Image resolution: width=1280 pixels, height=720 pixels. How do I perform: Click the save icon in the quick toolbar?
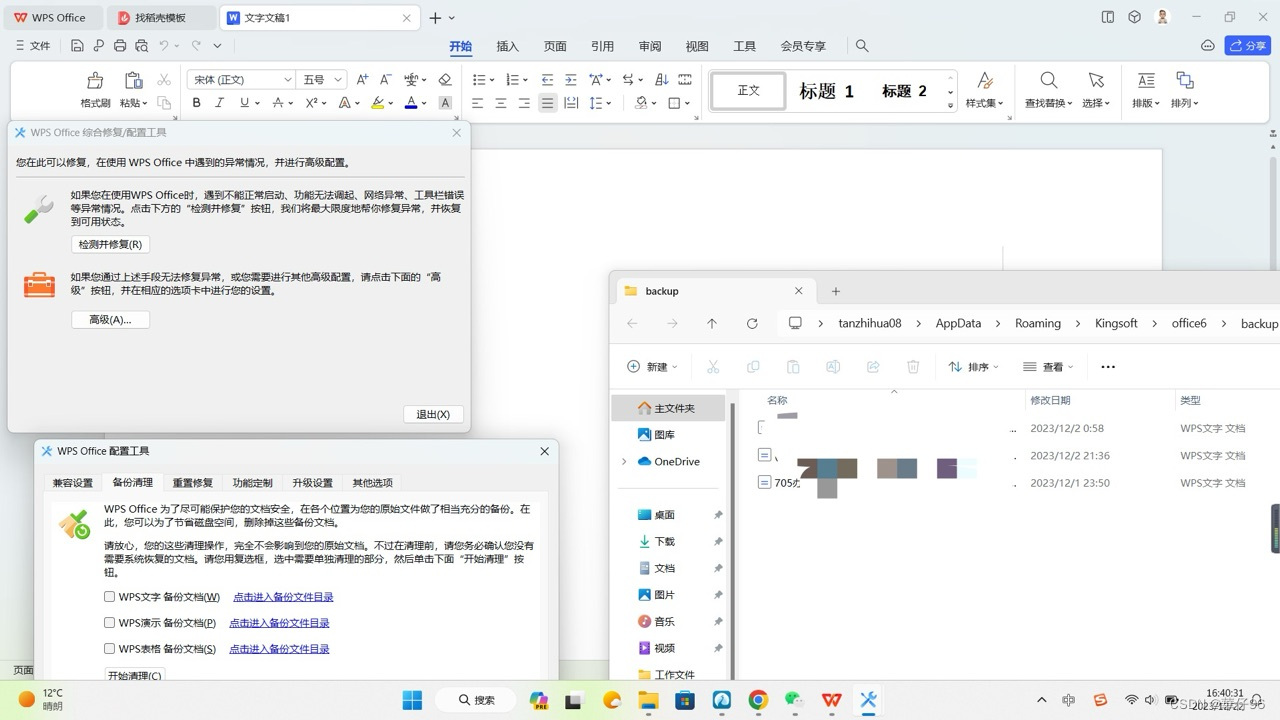coord(77,46)
